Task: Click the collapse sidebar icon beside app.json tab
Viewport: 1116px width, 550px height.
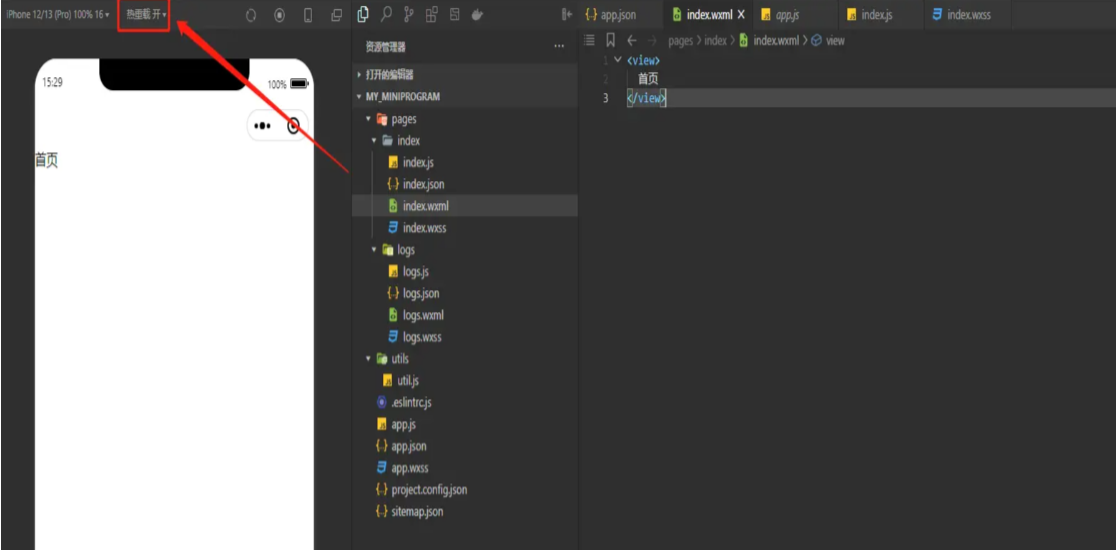Action: (x=567, y=14)
